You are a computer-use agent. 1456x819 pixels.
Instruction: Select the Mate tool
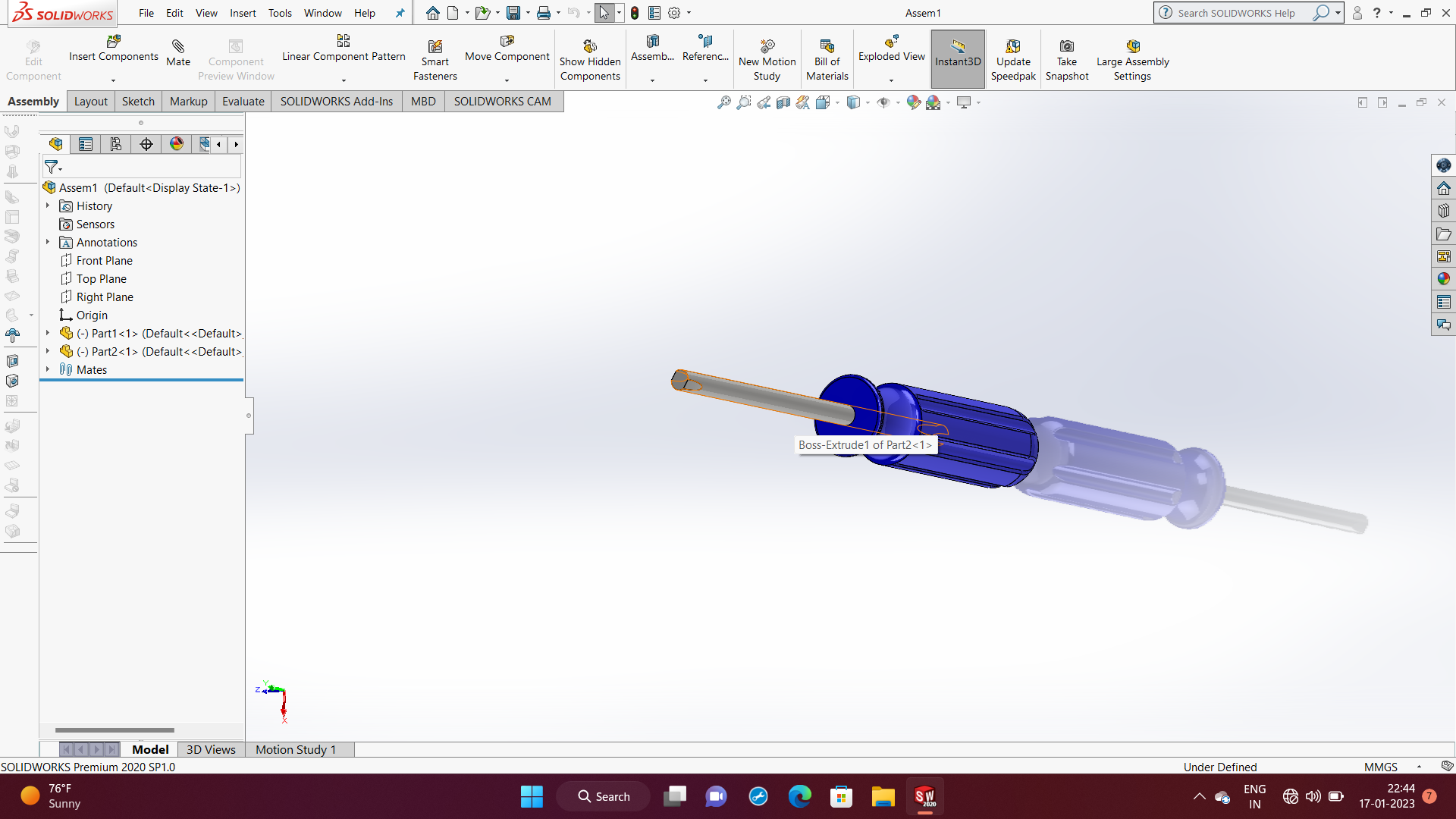pos(178,53)
